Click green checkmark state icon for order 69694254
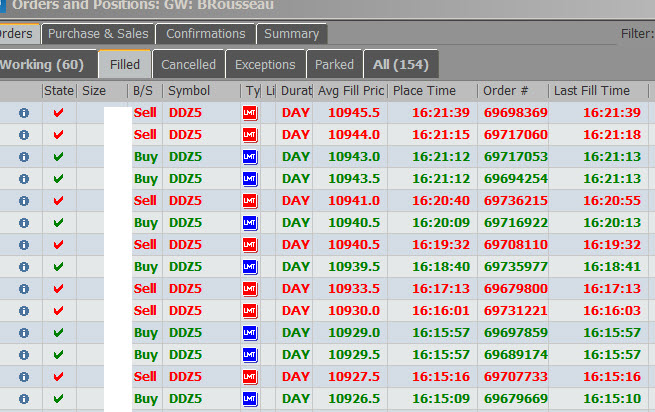Viewport: 655px width, 412px height. pos(58,179)
